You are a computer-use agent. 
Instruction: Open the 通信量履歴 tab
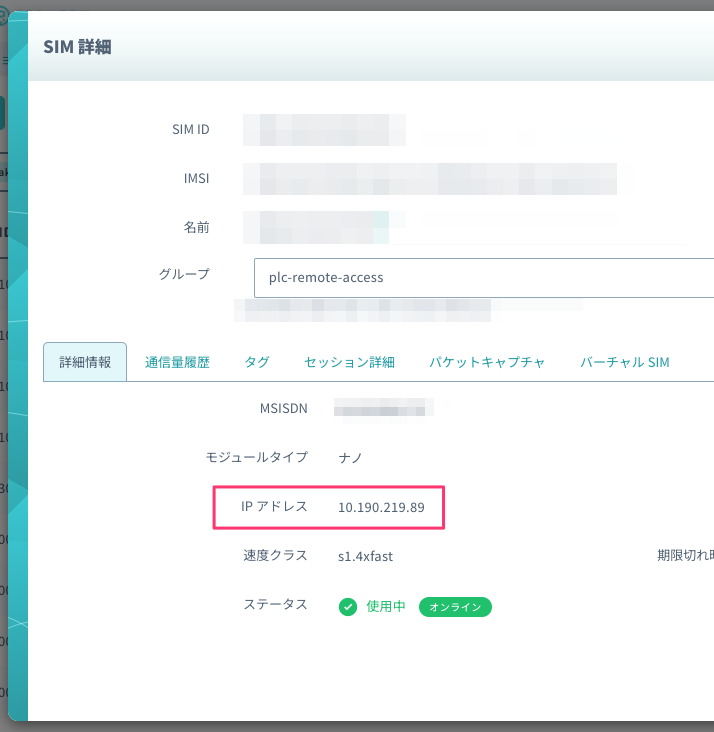177,362
